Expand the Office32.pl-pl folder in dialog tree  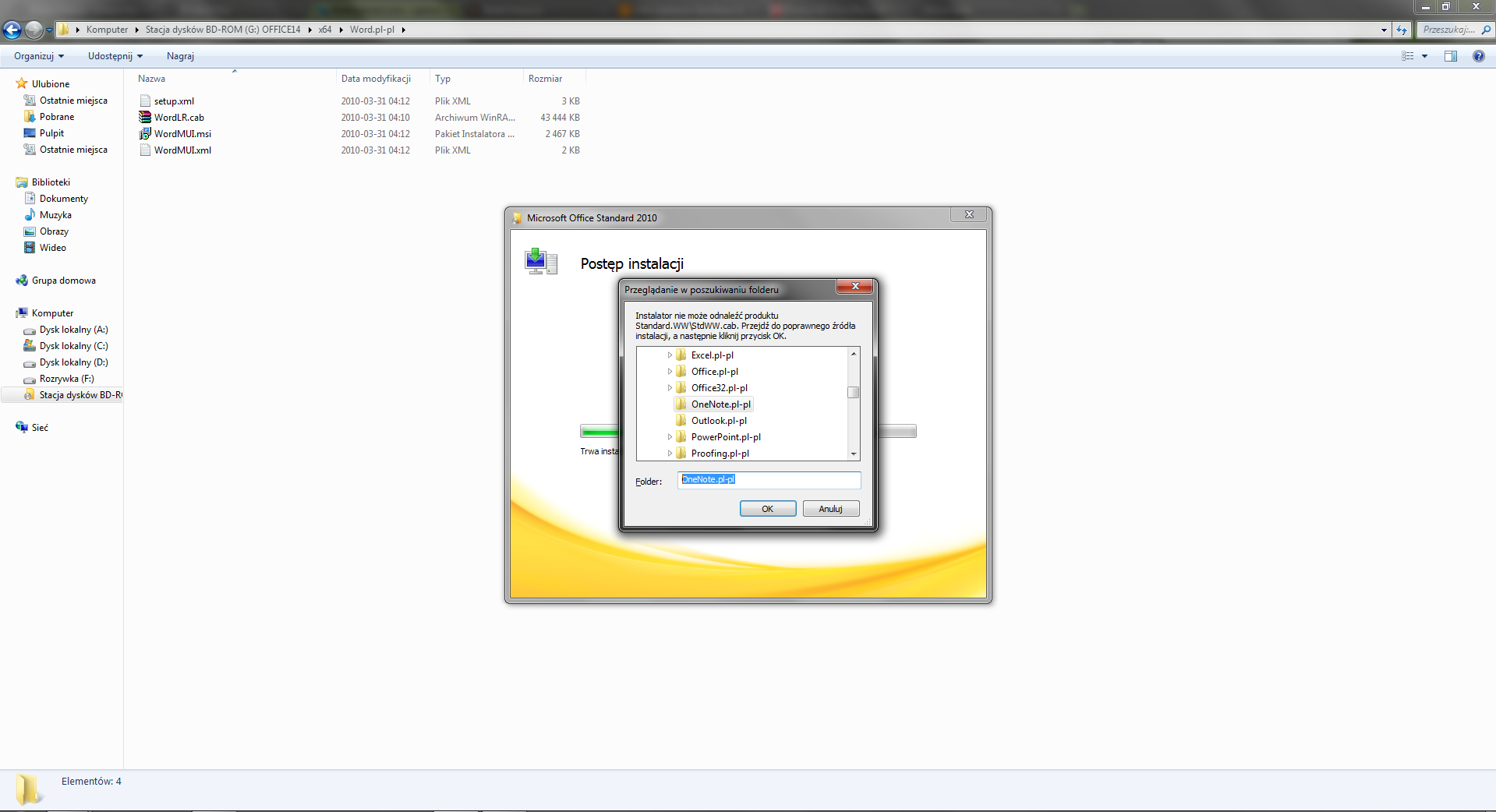[x=670, y=388]
